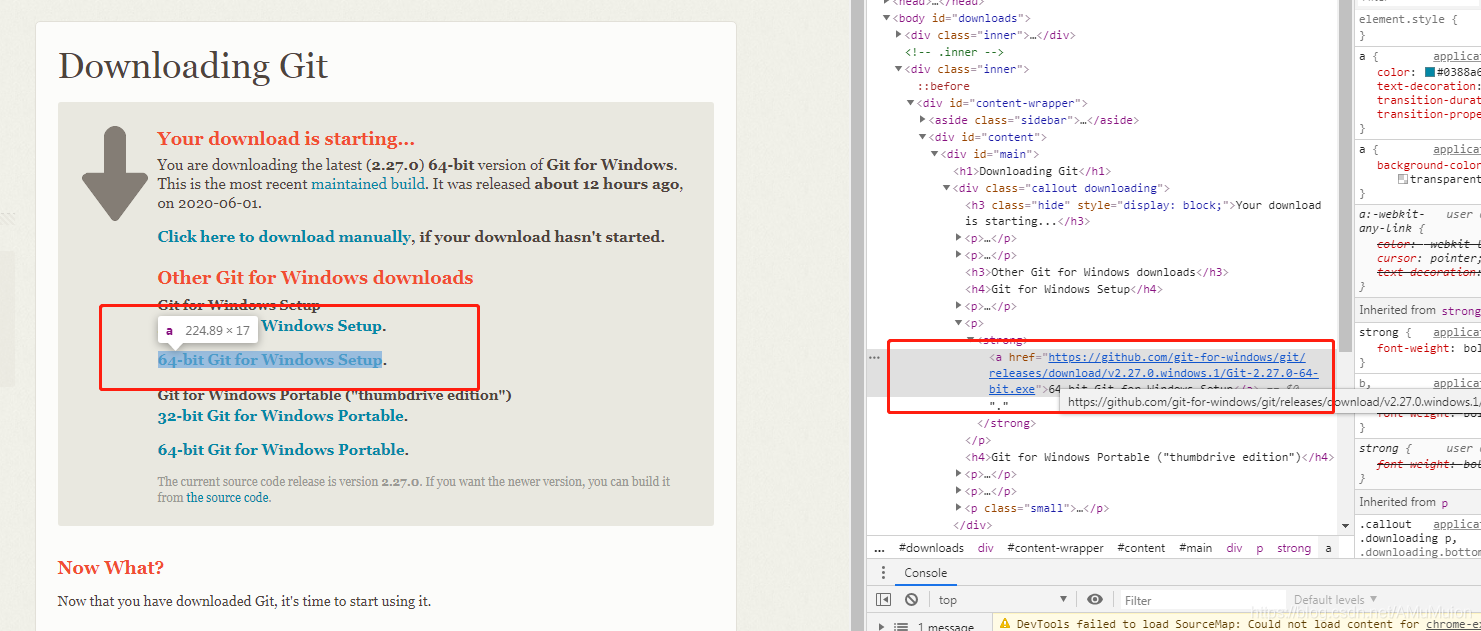1481x631 pixels.
Task: Select #main in the breadcrumb bar
Action: click(x=1195, y=548)
